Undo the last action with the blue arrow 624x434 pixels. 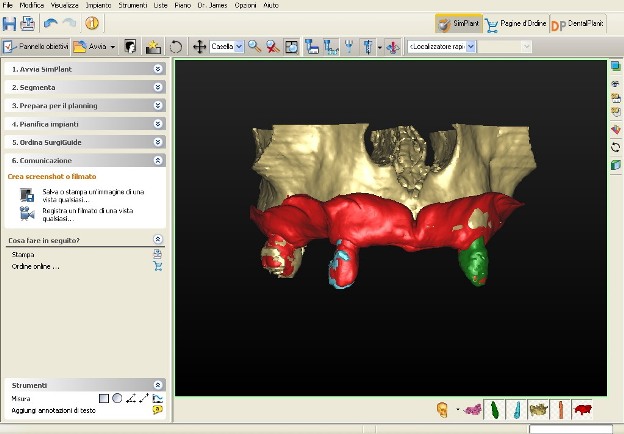point(51,23)
